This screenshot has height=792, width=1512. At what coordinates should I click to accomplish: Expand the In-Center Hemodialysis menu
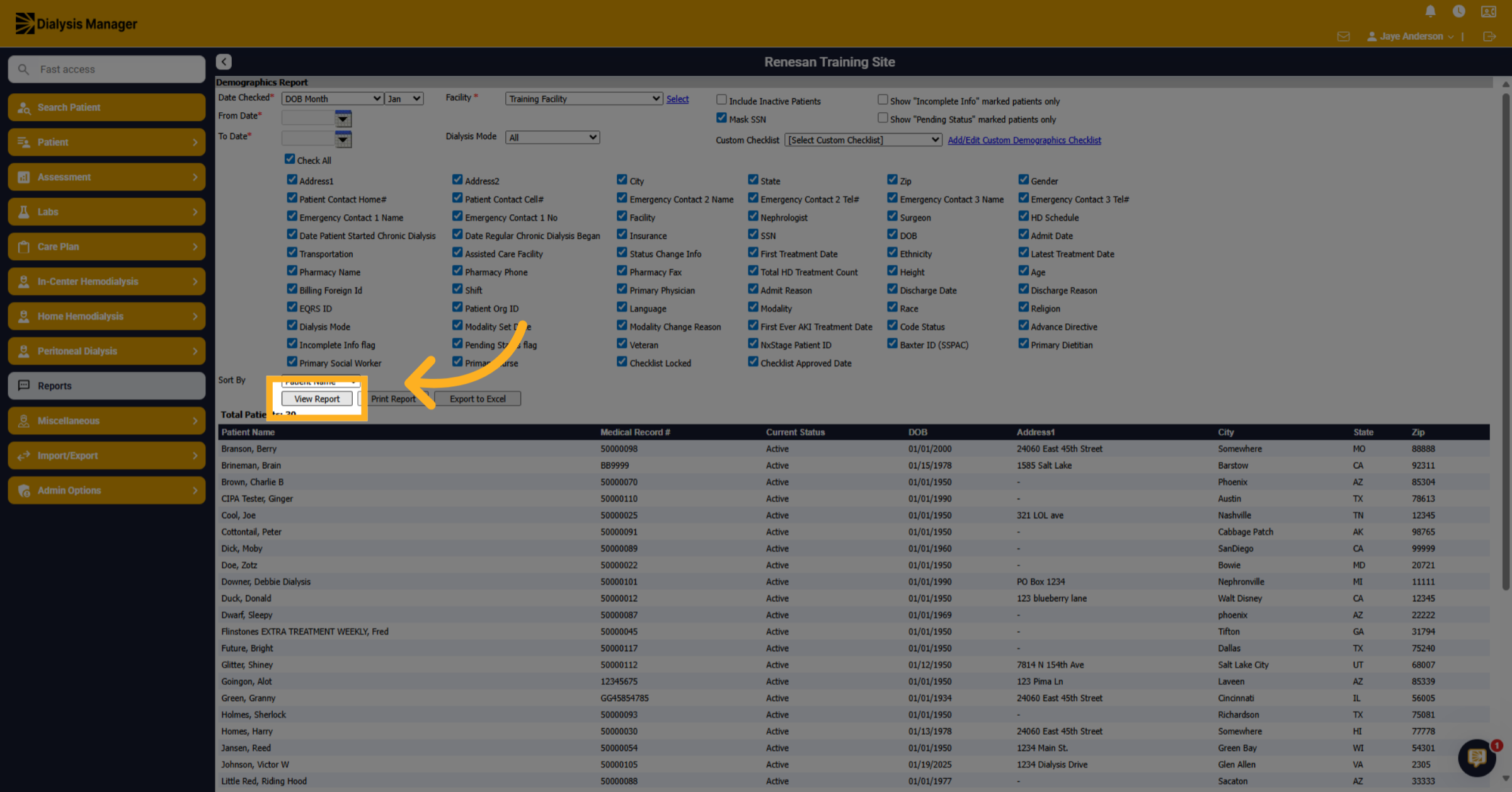tap(106, 282)
